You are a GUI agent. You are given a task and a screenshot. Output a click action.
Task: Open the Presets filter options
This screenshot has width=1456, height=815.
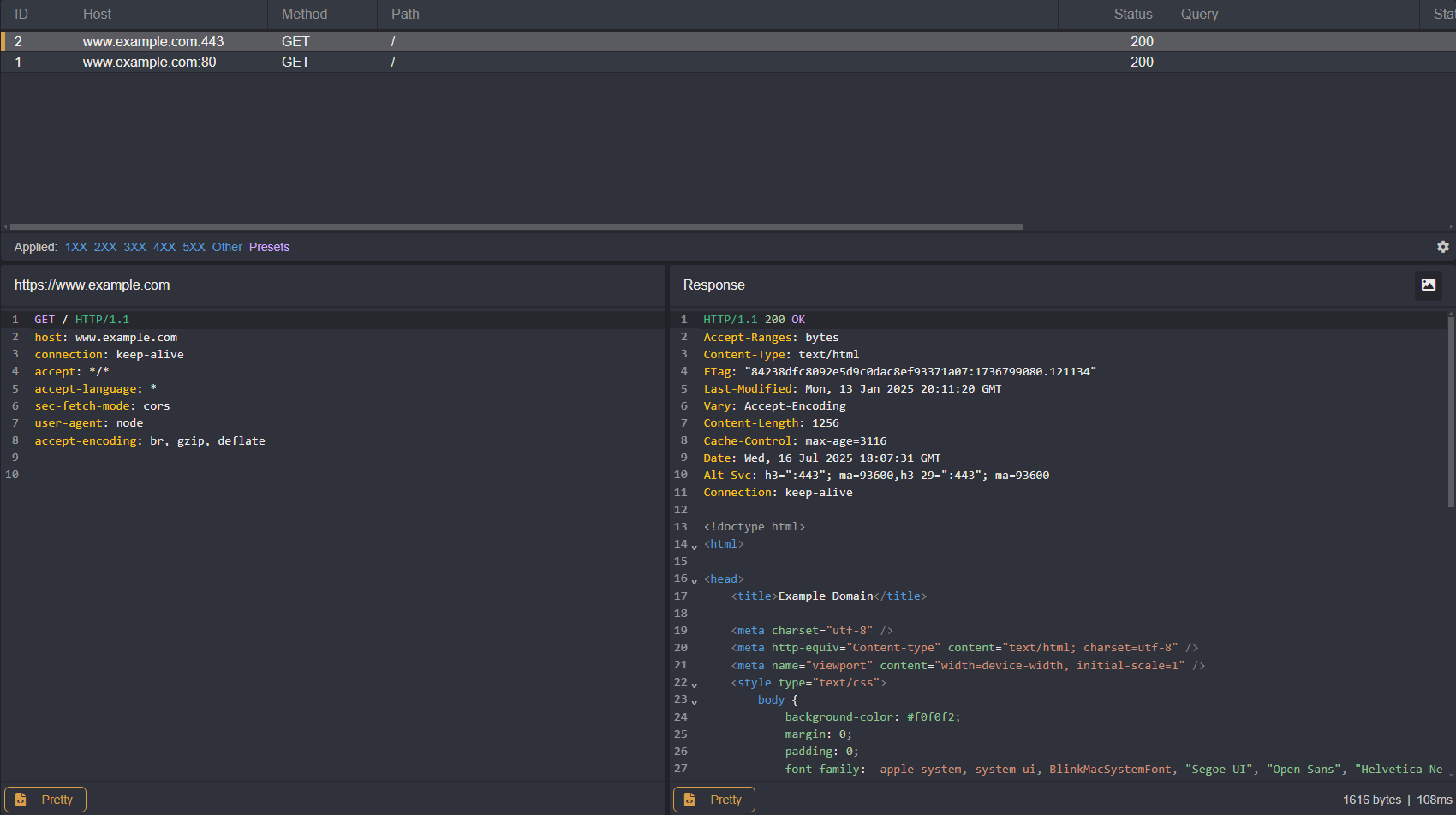click(x=269, y=247)
